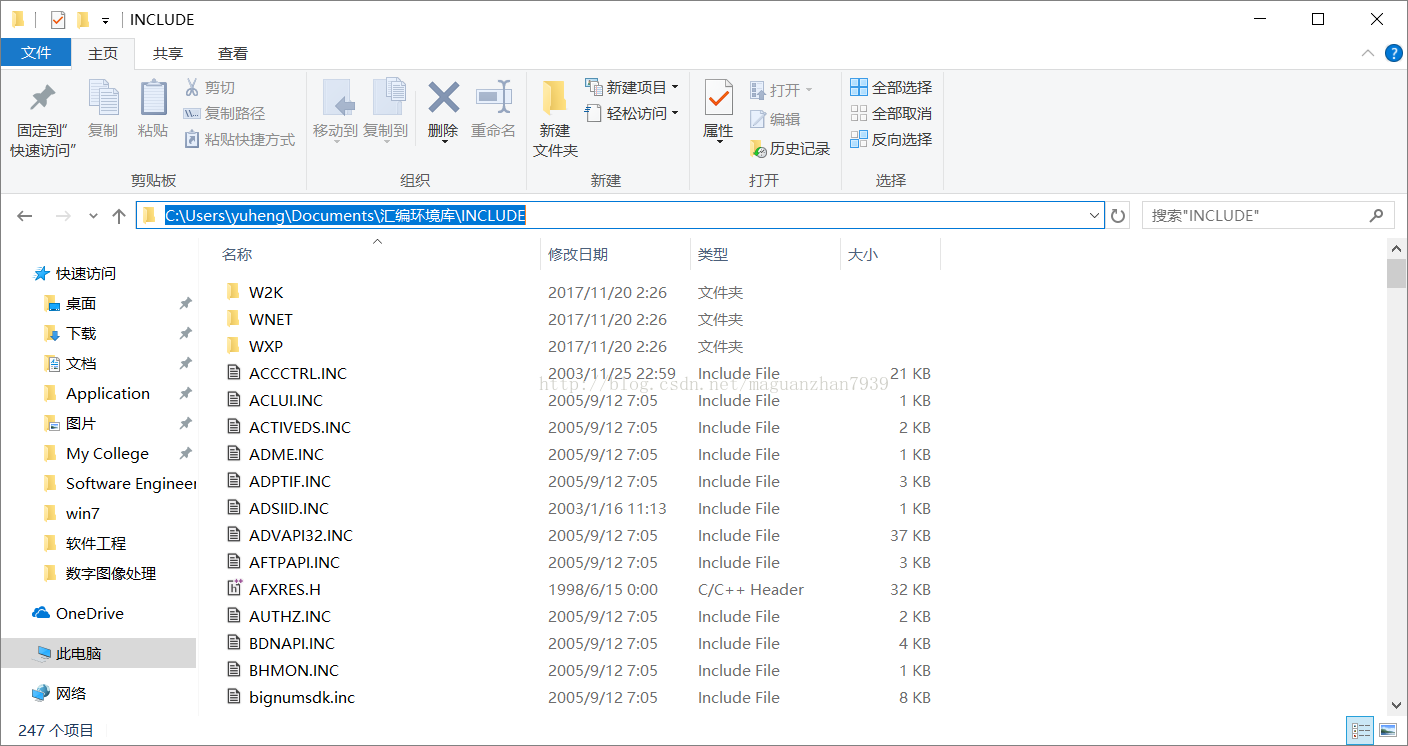Open the Quick Access Toolbar customize arrow
Screen dimensions: 1408x746
click(x=105, y=20)
